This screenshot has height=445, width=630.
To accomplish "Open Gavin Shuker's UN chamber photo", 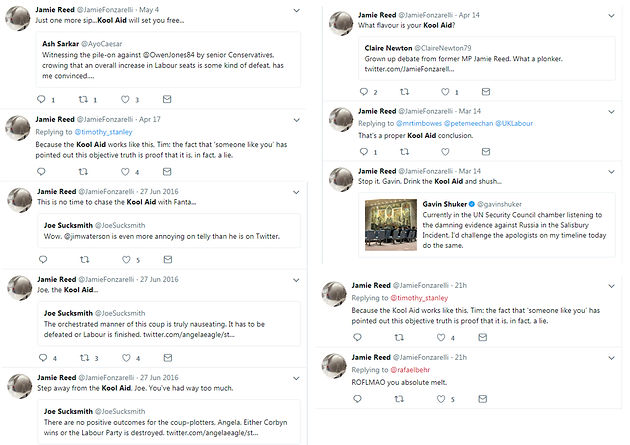I will point(391,225).
